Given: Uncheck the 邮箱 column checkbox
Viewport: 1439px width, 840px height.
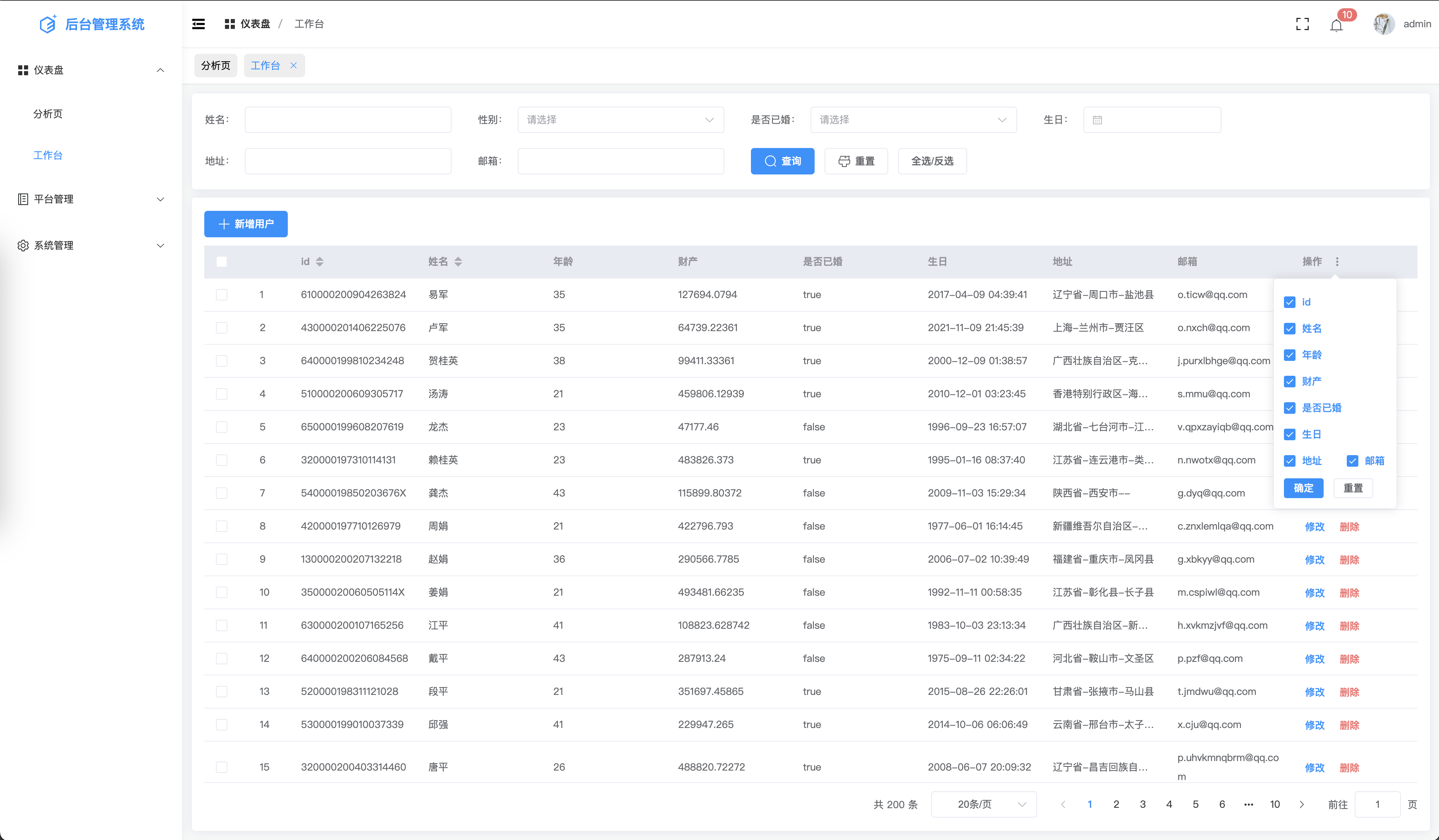Looking at the screenshot, I should point(1352,461).
